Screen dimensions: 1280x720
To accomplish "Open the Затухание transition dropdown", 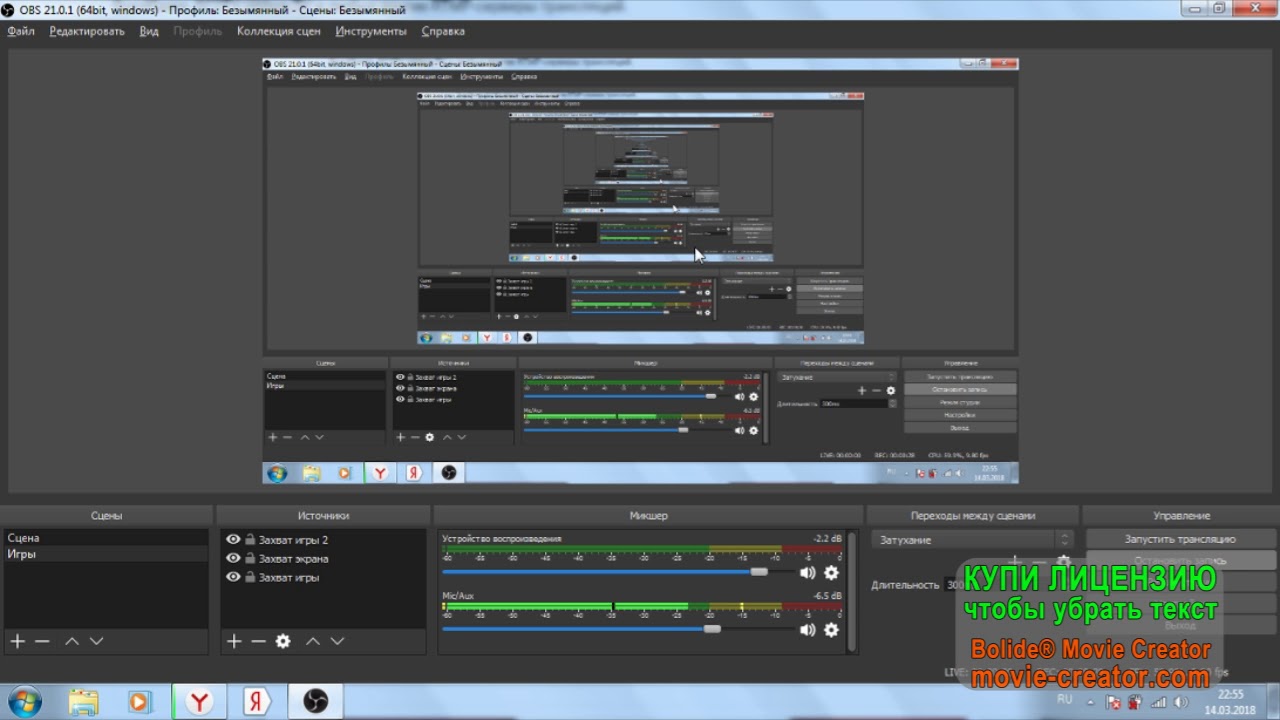I will coord(973,540).
